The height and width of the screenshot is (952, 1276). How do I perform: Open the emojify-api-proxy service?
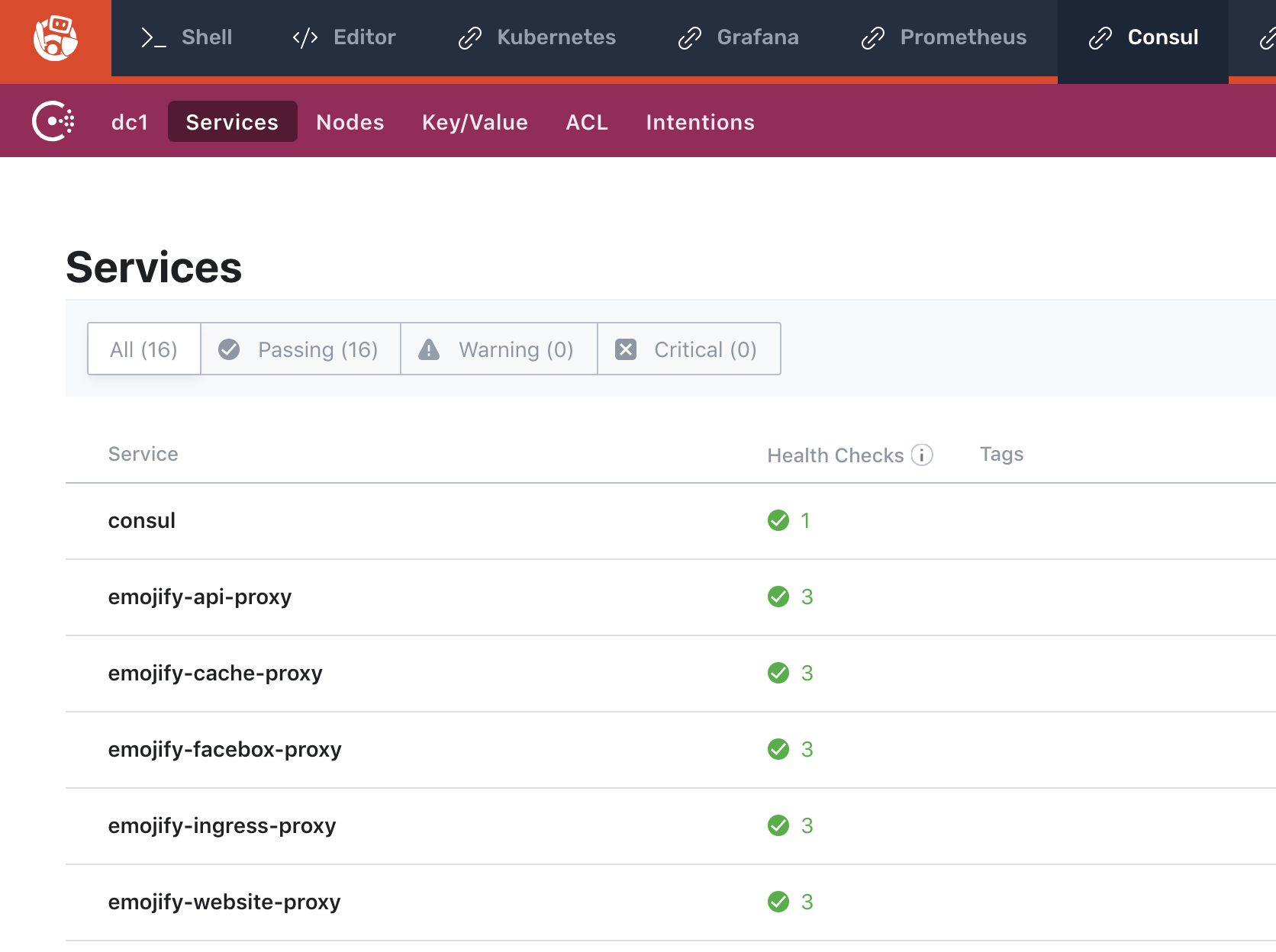(200, 597)
